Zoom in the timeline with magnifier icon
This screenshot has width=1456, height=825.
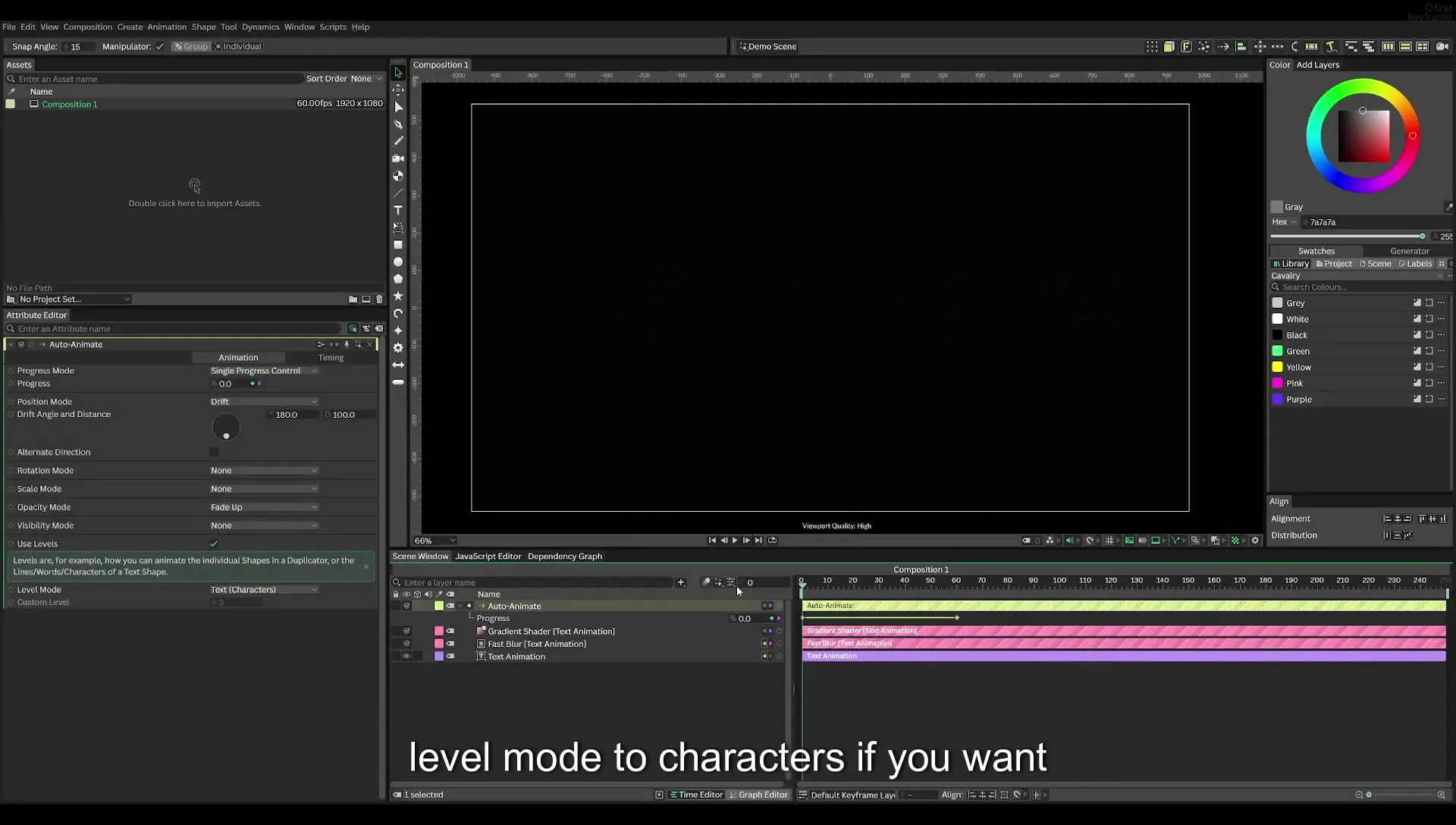(1441, 795)
